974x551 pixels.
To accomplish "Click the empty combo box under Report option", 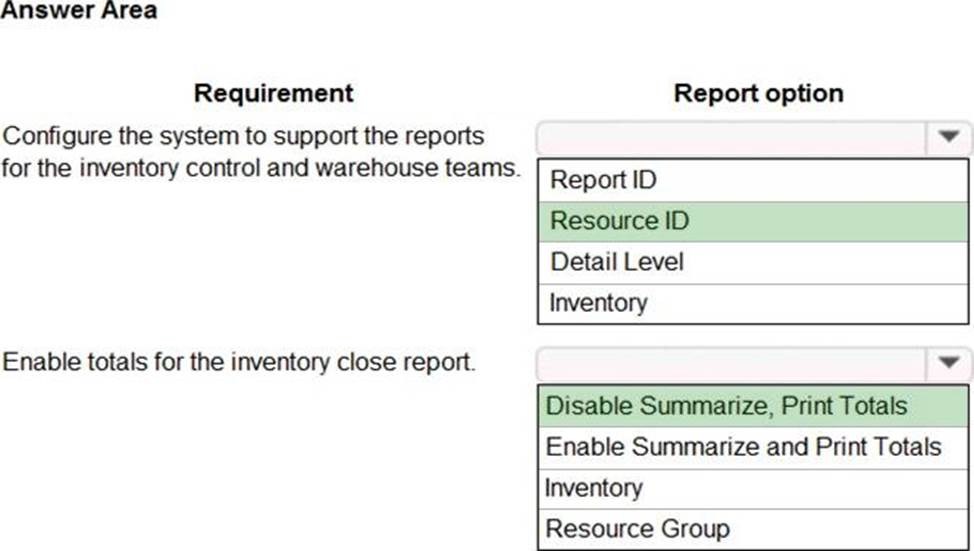I will pos(732,136).
